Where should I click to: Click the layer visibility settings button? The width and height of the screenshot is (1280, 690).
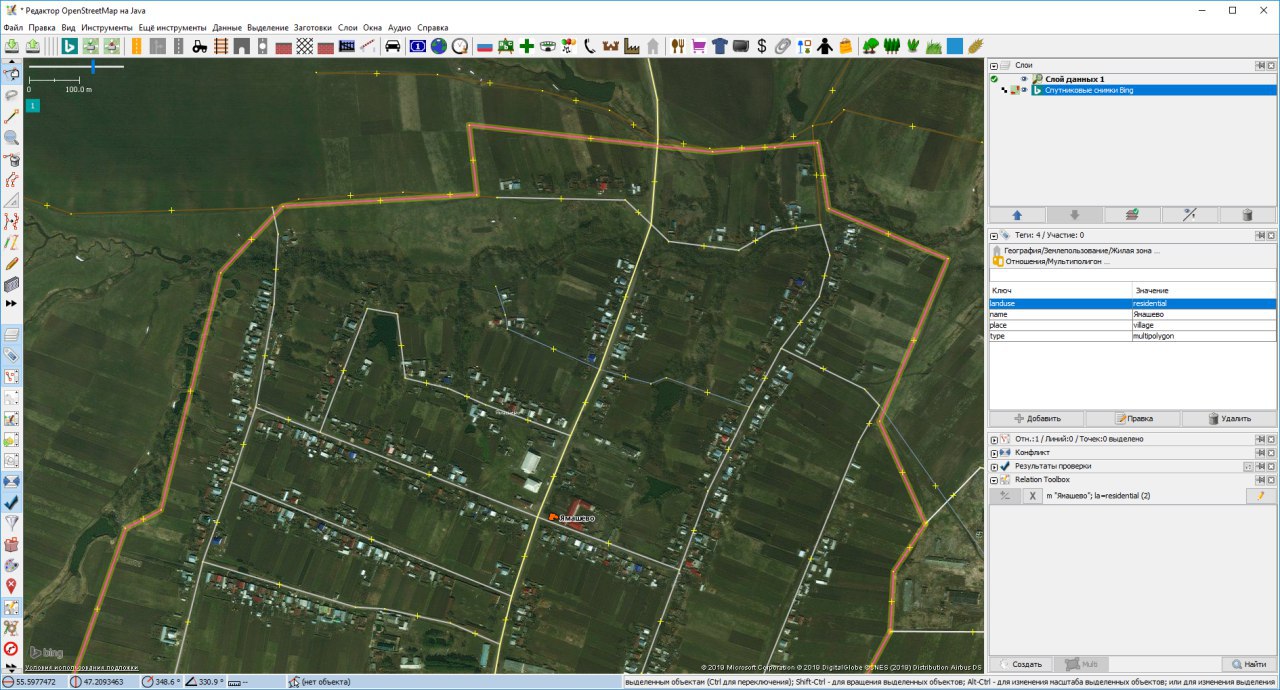point(1190,214)
